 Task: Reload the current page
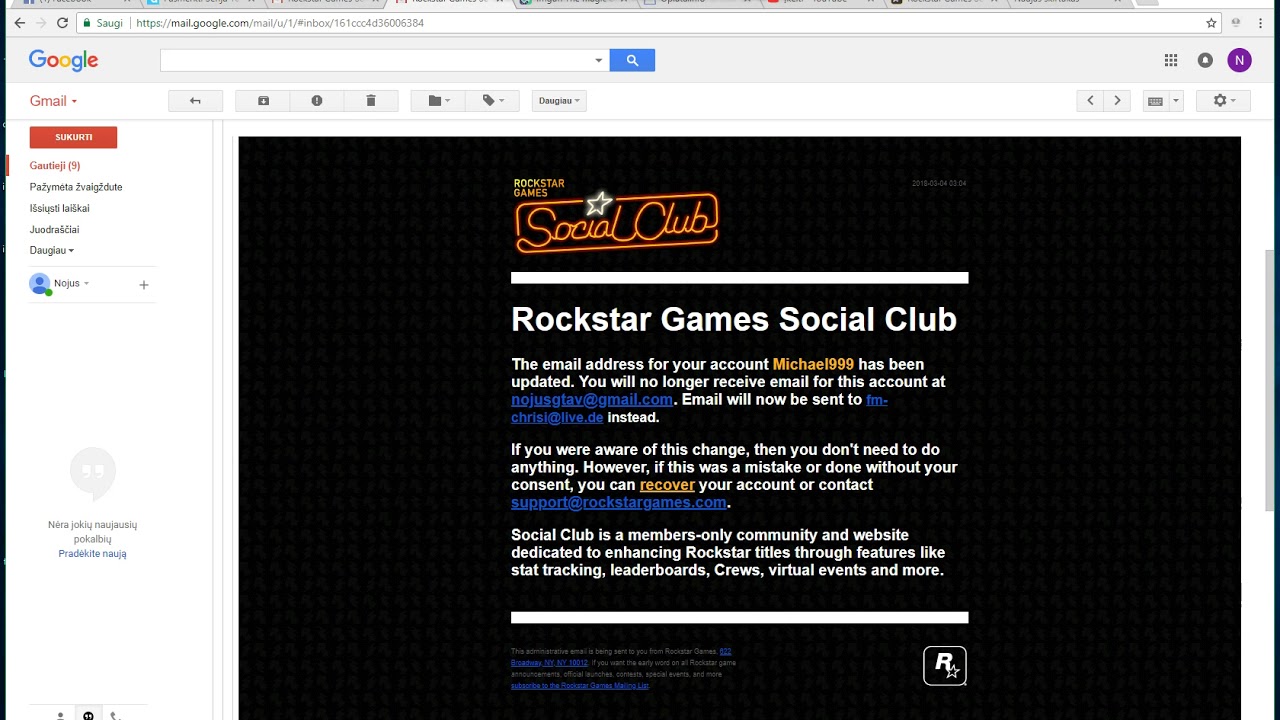point(63,23)
